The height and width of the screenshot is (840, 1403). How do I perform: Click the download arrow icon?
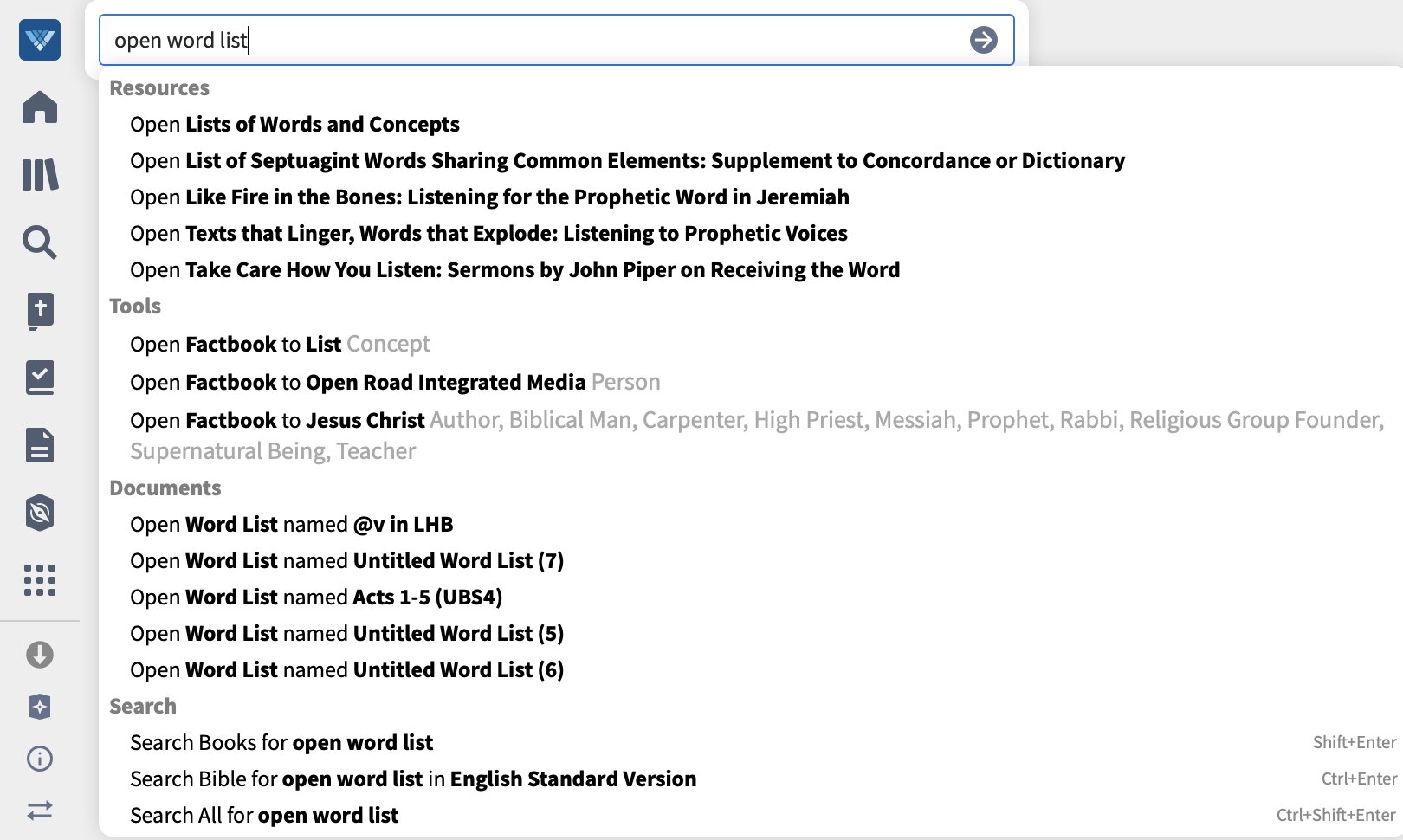point(40,655)
